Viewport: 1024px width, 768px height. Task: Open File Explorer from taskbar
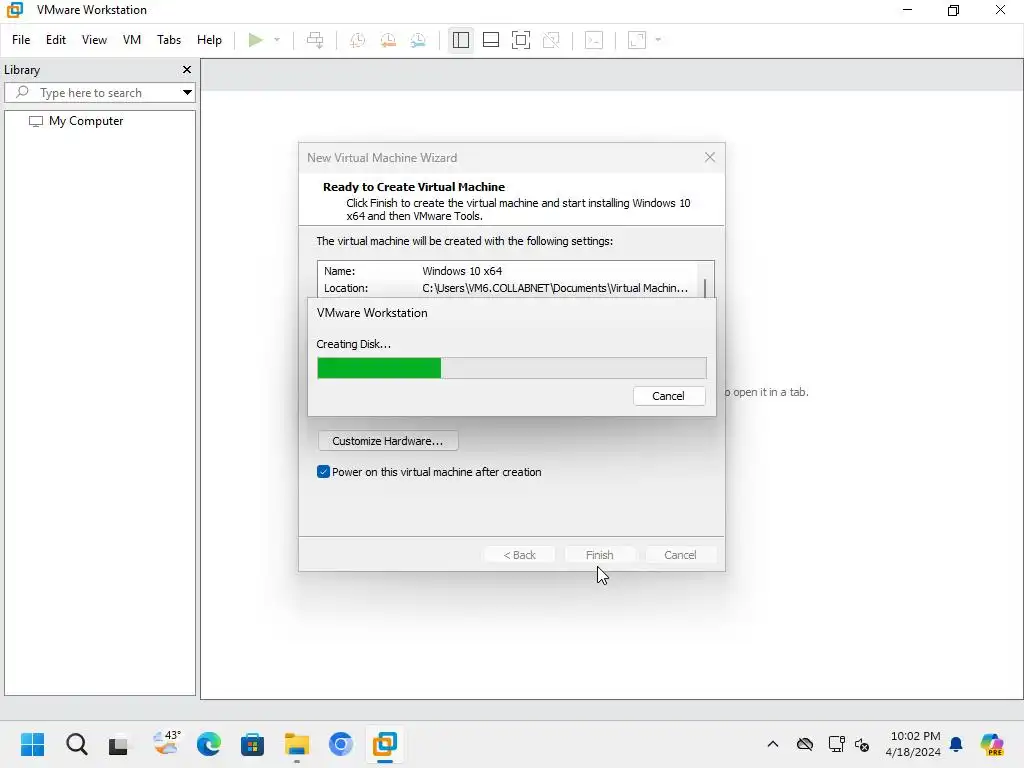pos(296,744)
